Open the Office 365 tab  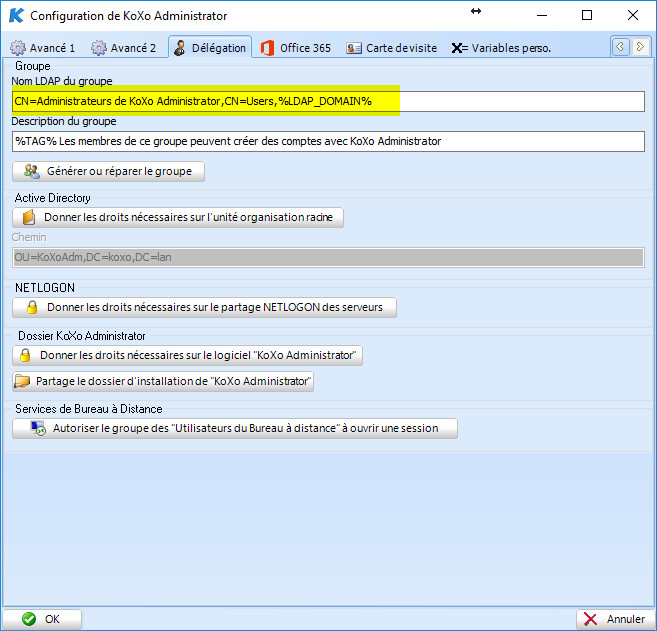(296, 48)
